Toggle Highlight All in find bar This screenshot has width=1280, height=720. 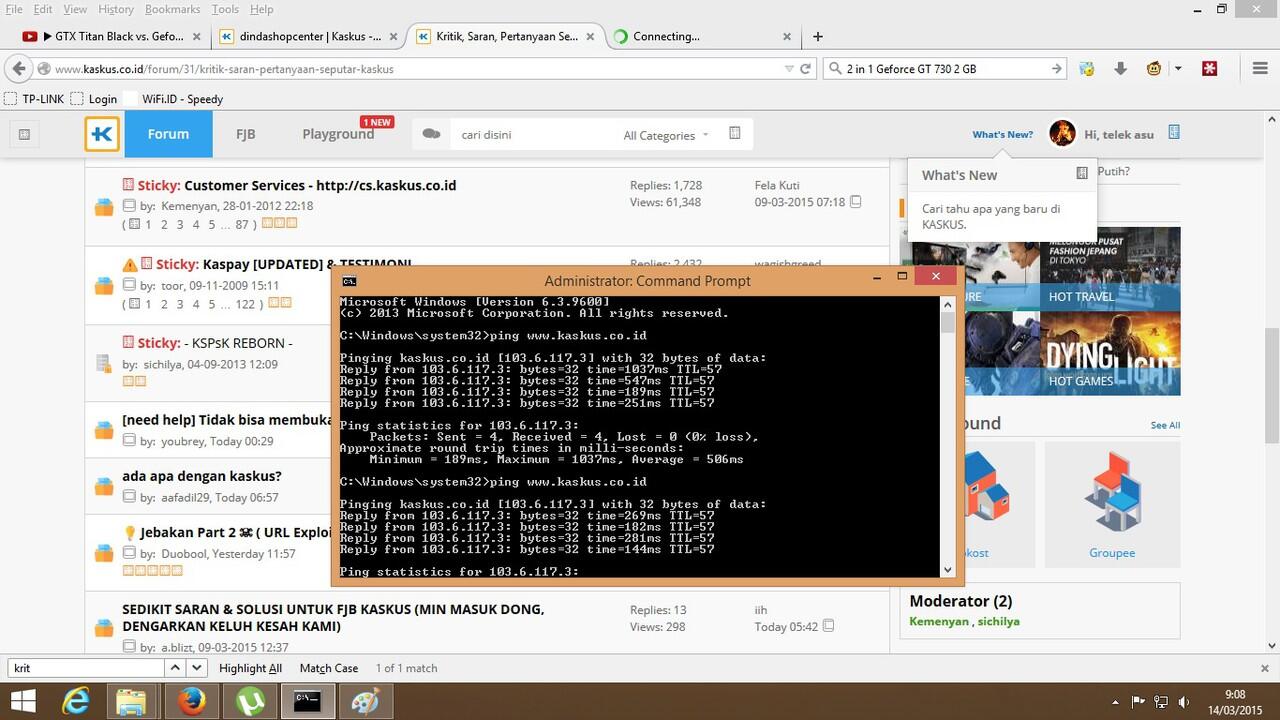point(250,668)
